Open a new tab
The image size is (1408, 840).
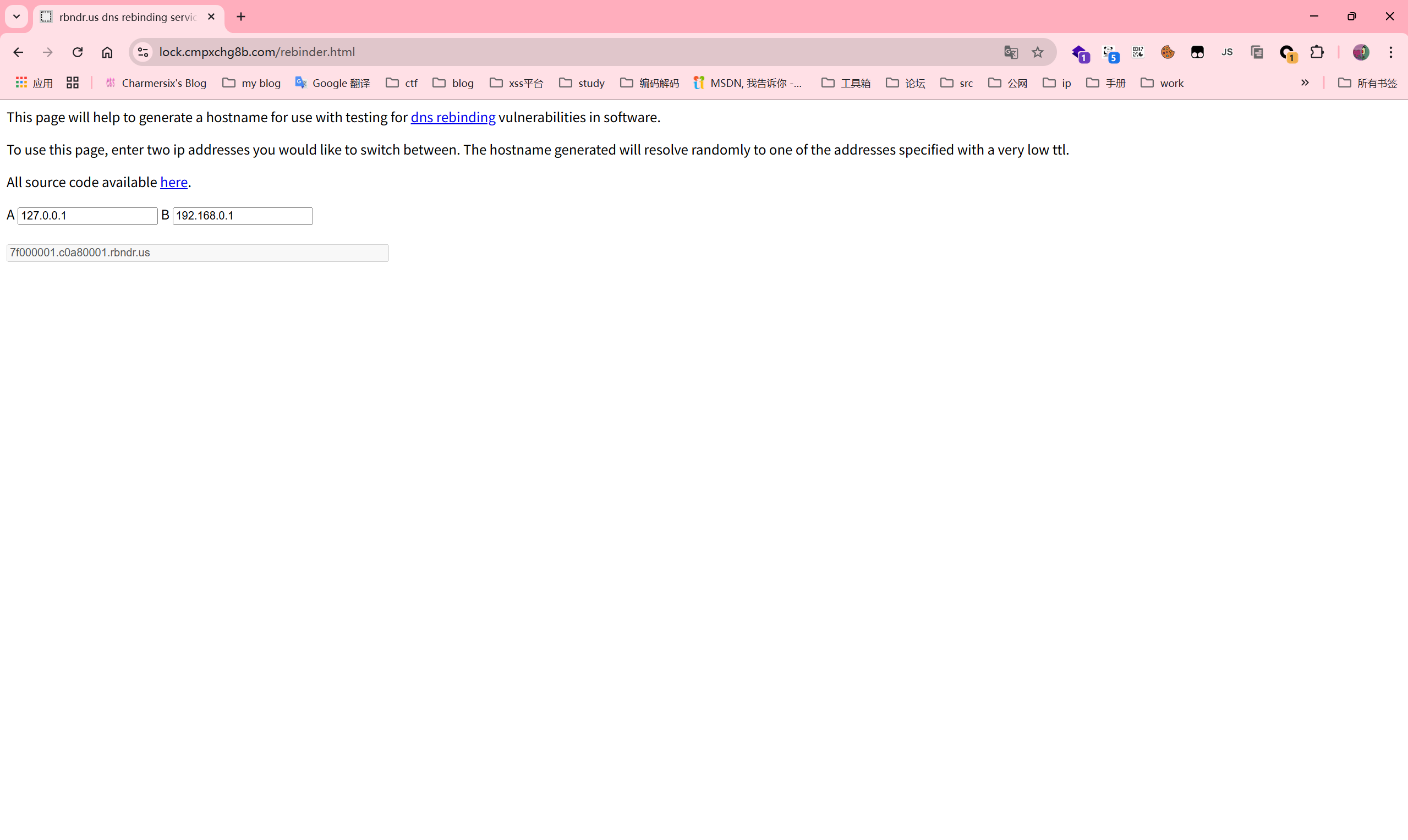coord(241,17)
